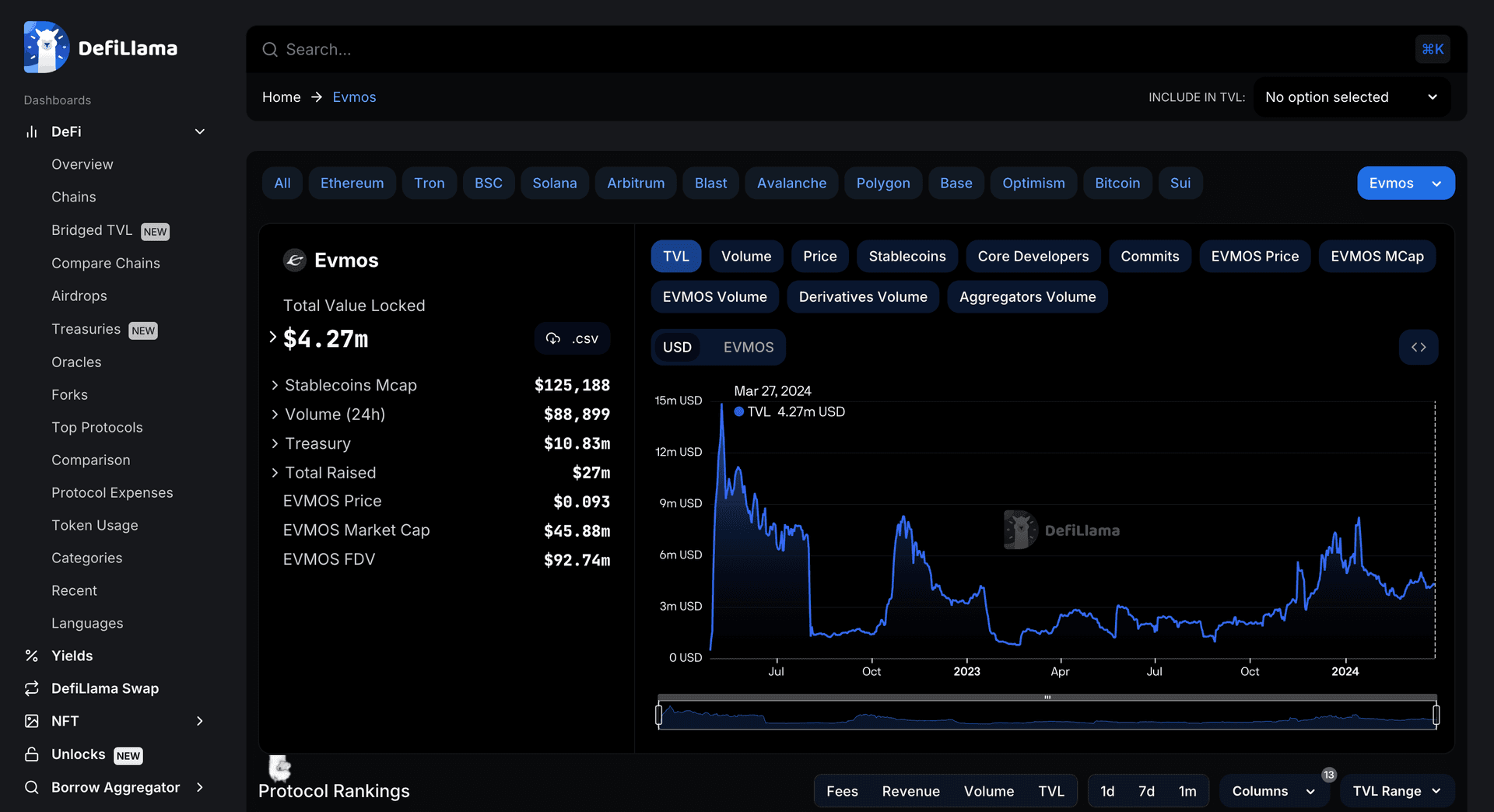1494x812 pixels.
Task: Open the Columns dropdown
Action: [x=1274, y=791]
